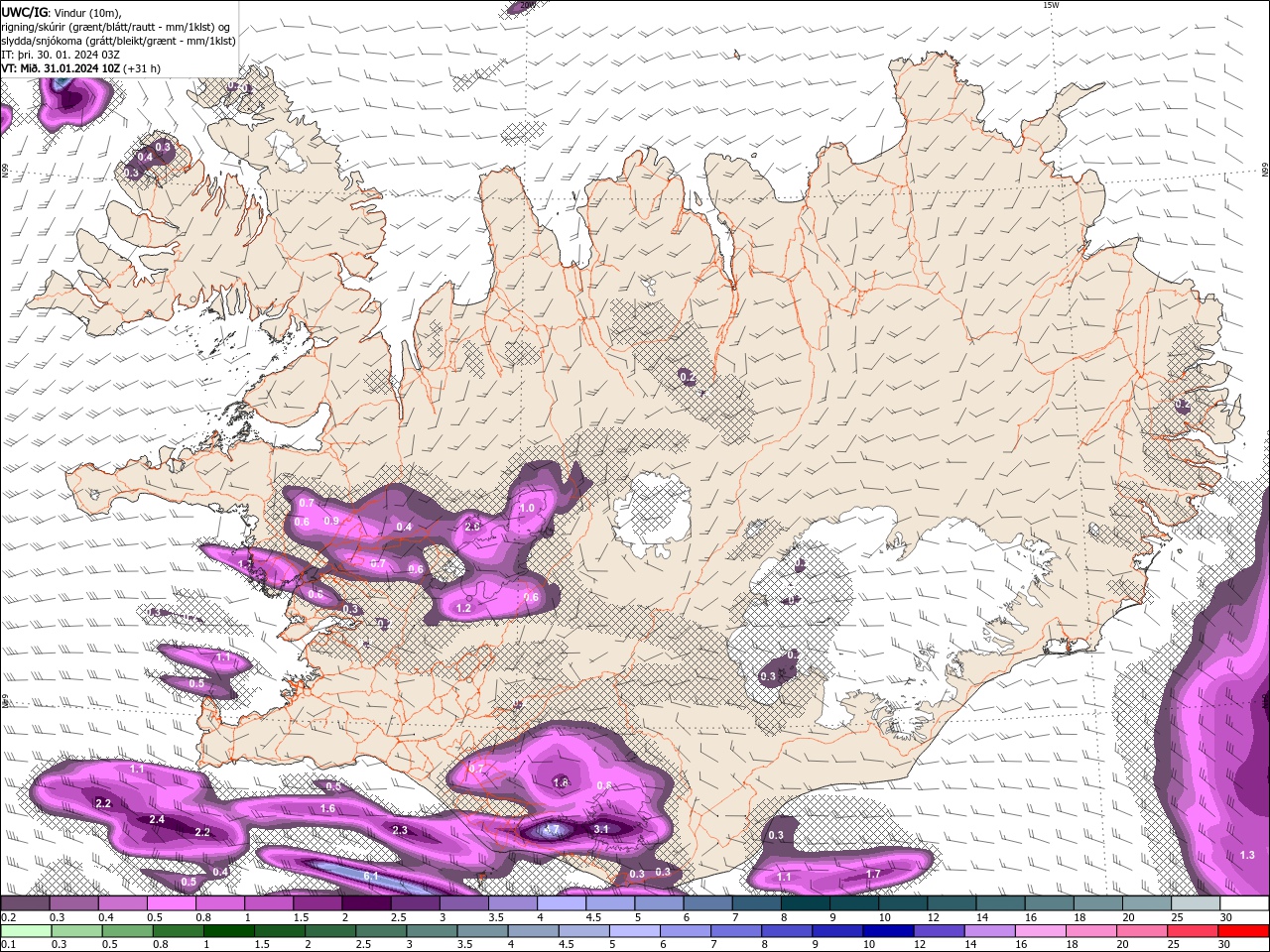This screenshot has width=1270, height=952.
Task: Click upper legend swatch between 4 and 4.5
Action: tap(562, 903)
